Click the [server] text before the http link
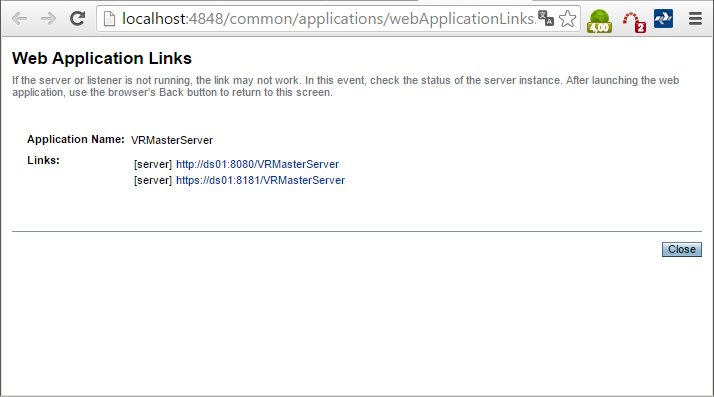The height and width of the screenshot is (397, 714). (x=153, y=164)
